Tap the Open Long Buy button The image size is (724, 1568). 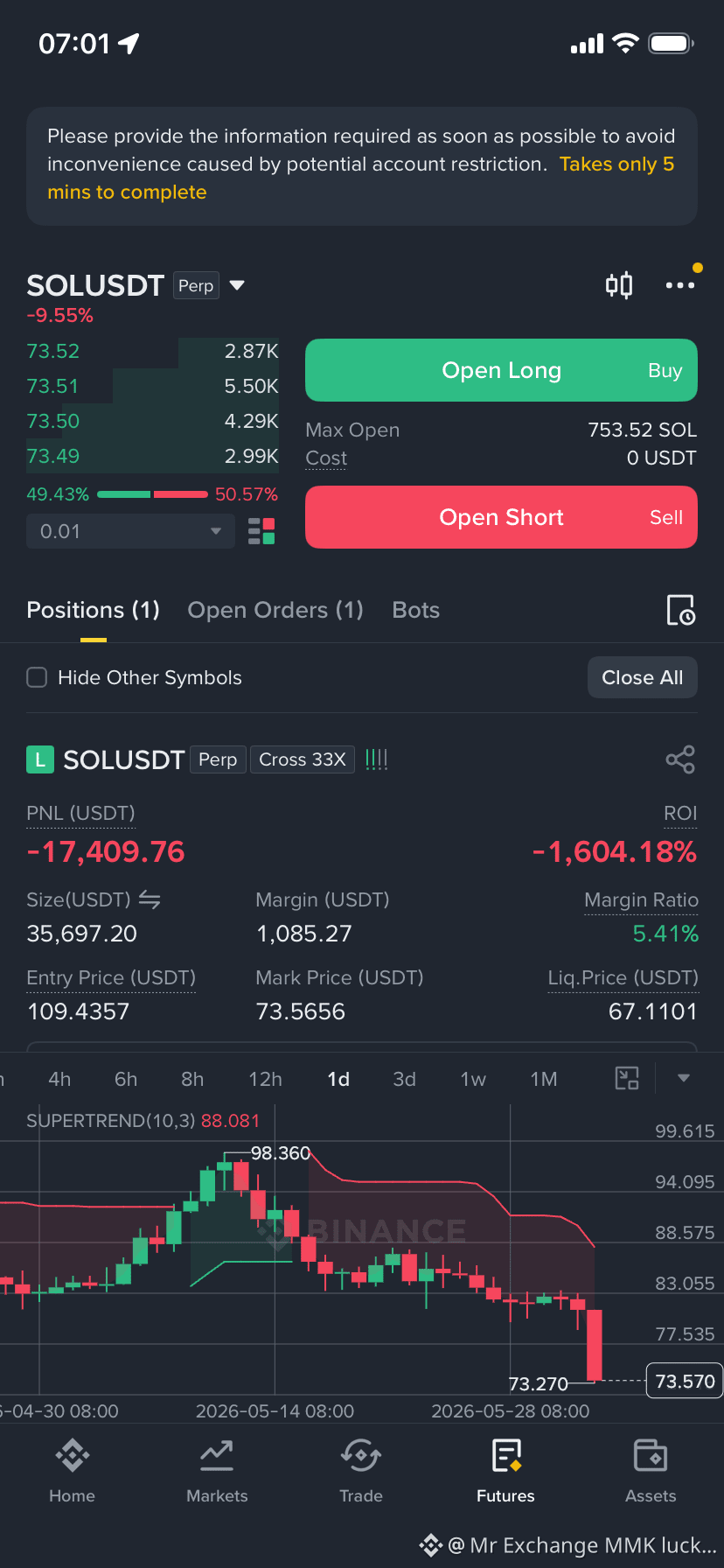[x=501, y=370]
